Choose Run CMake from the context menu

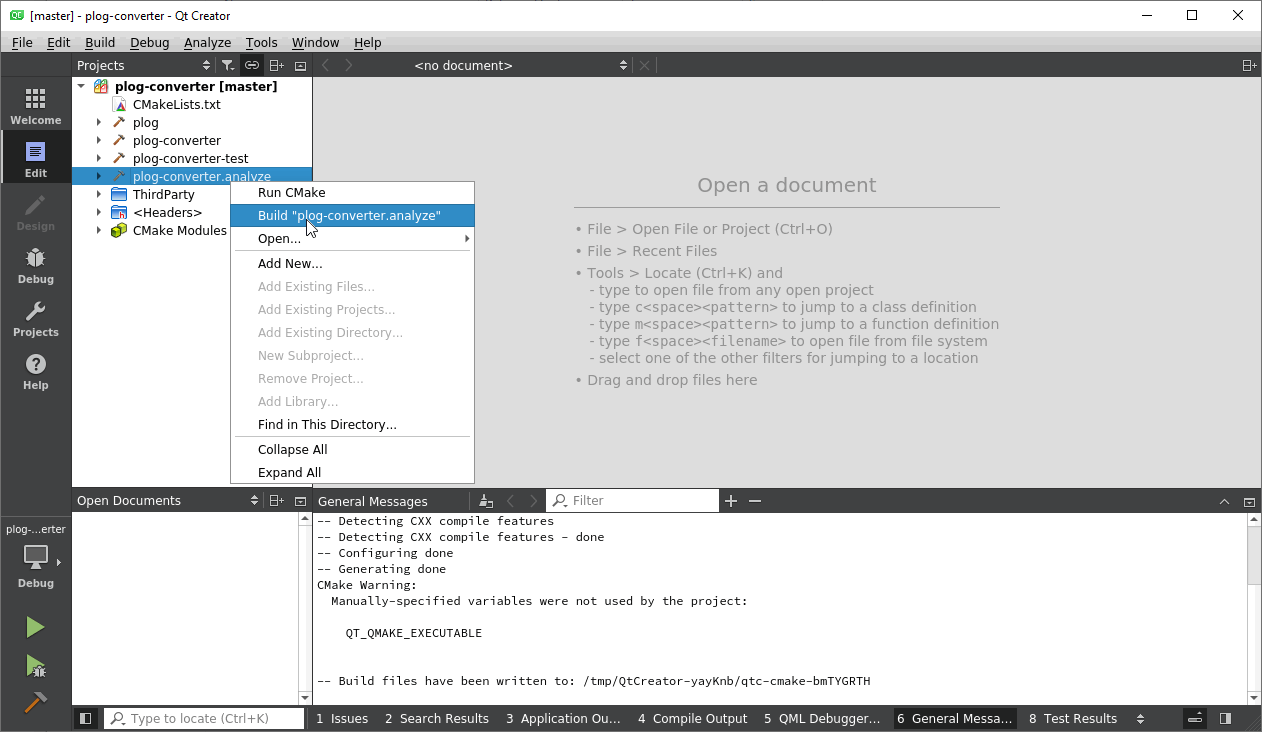(x=352, y=192)
